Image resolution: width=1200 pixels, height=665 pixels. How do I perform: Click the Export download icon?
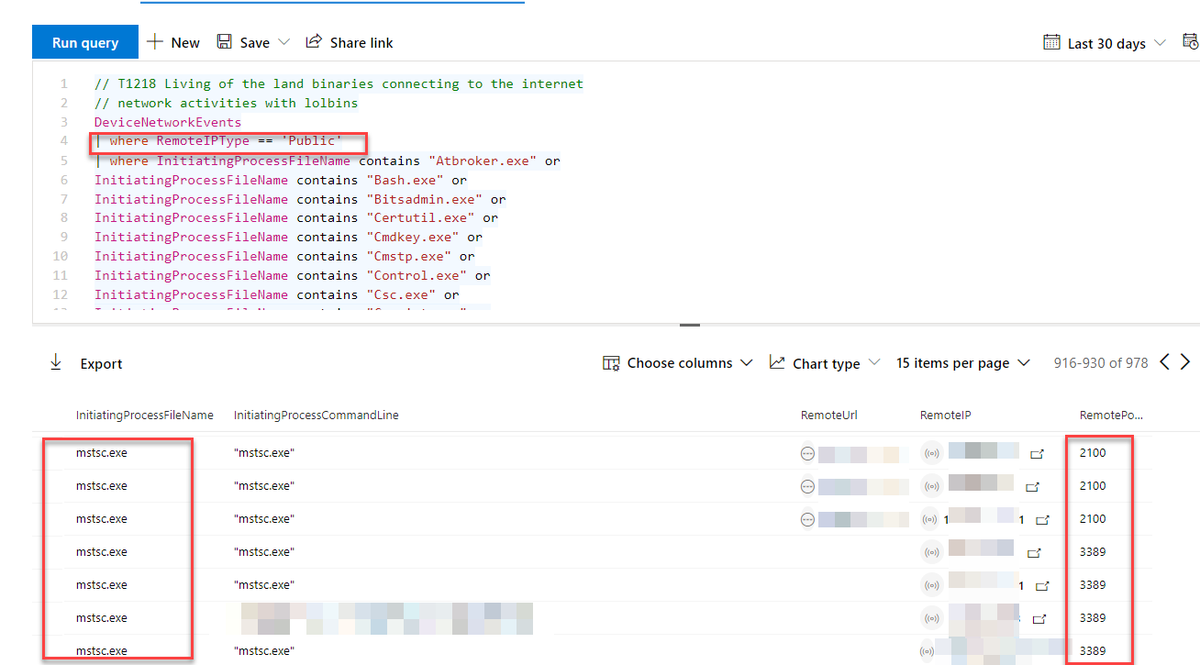click(x=56, y=363)
